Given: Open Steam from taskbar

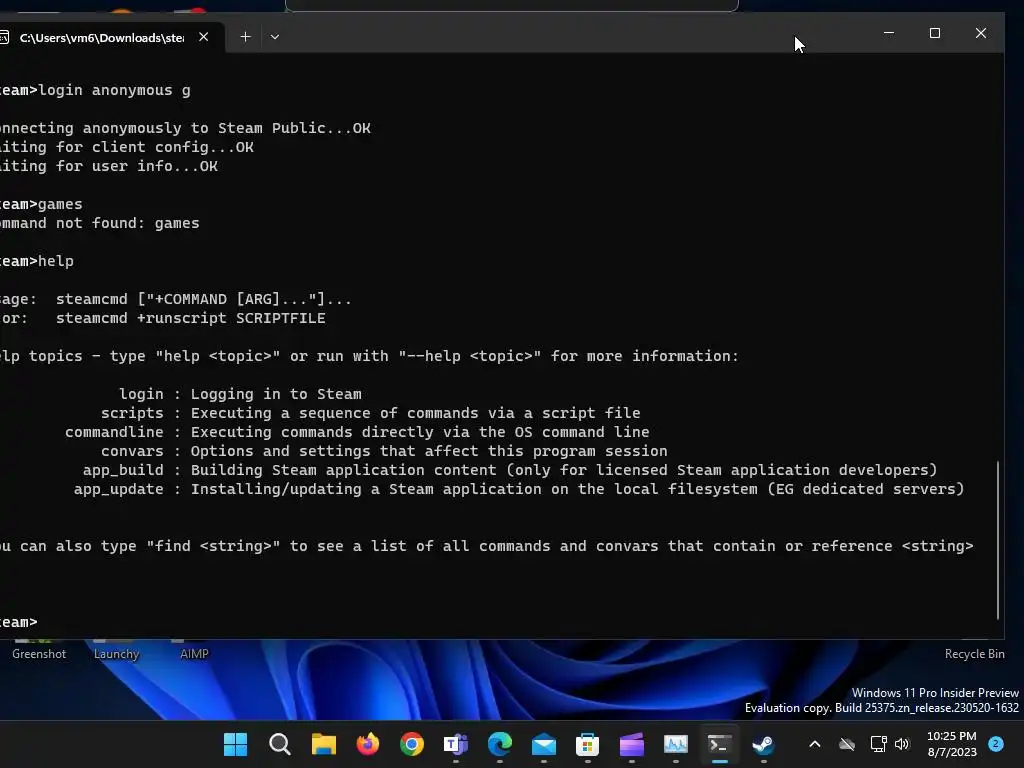Looking at the screenshot, I should click(763, 744).
